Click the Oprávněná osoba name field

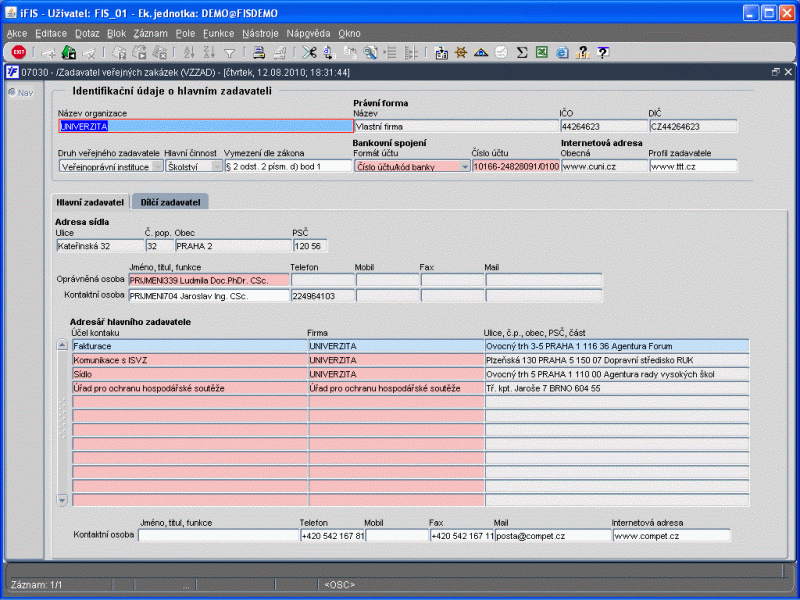pos(209,280)
